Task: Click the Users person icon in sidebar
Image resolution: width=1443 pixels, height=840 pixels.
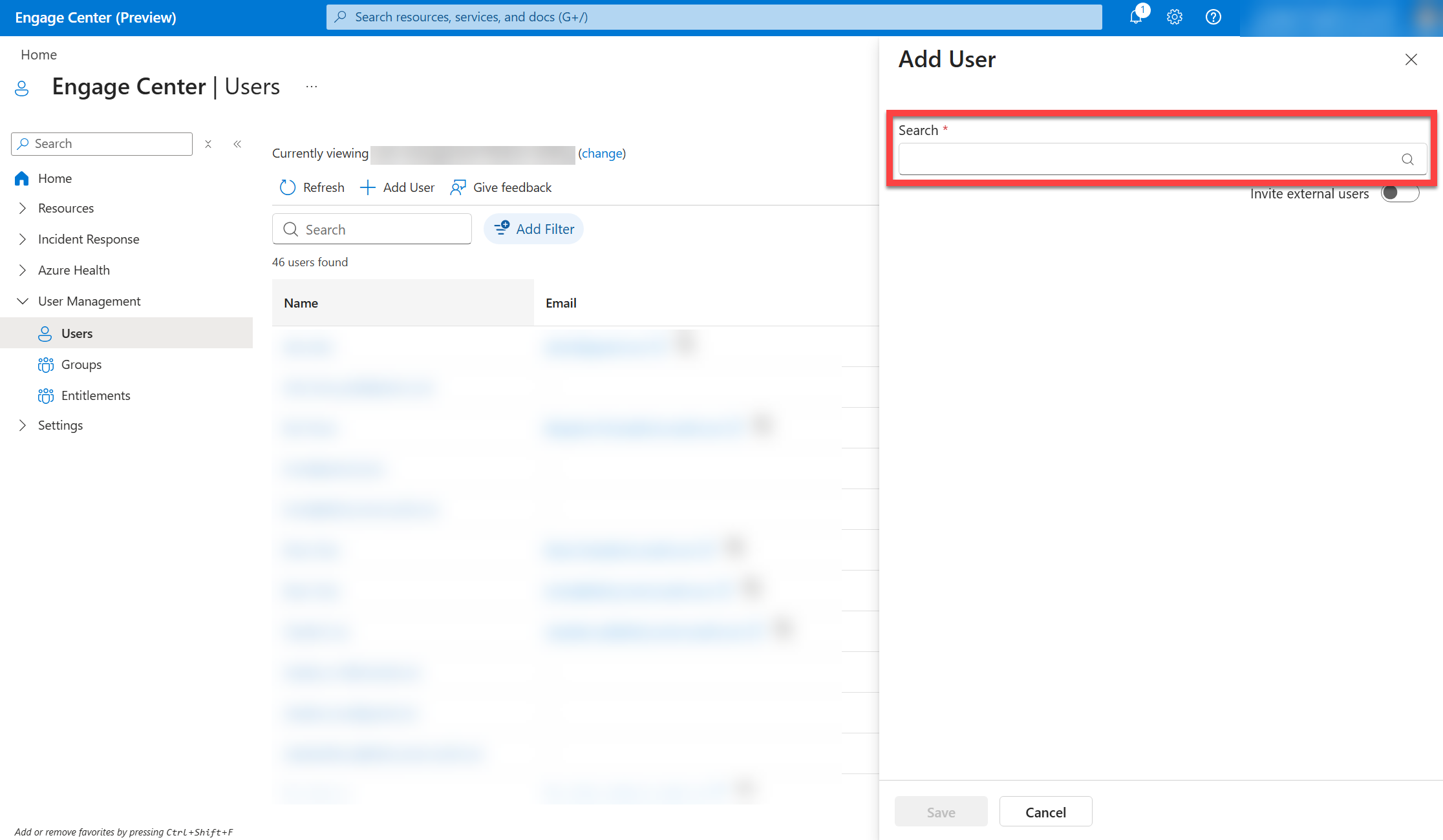Action: coord(45,333)
